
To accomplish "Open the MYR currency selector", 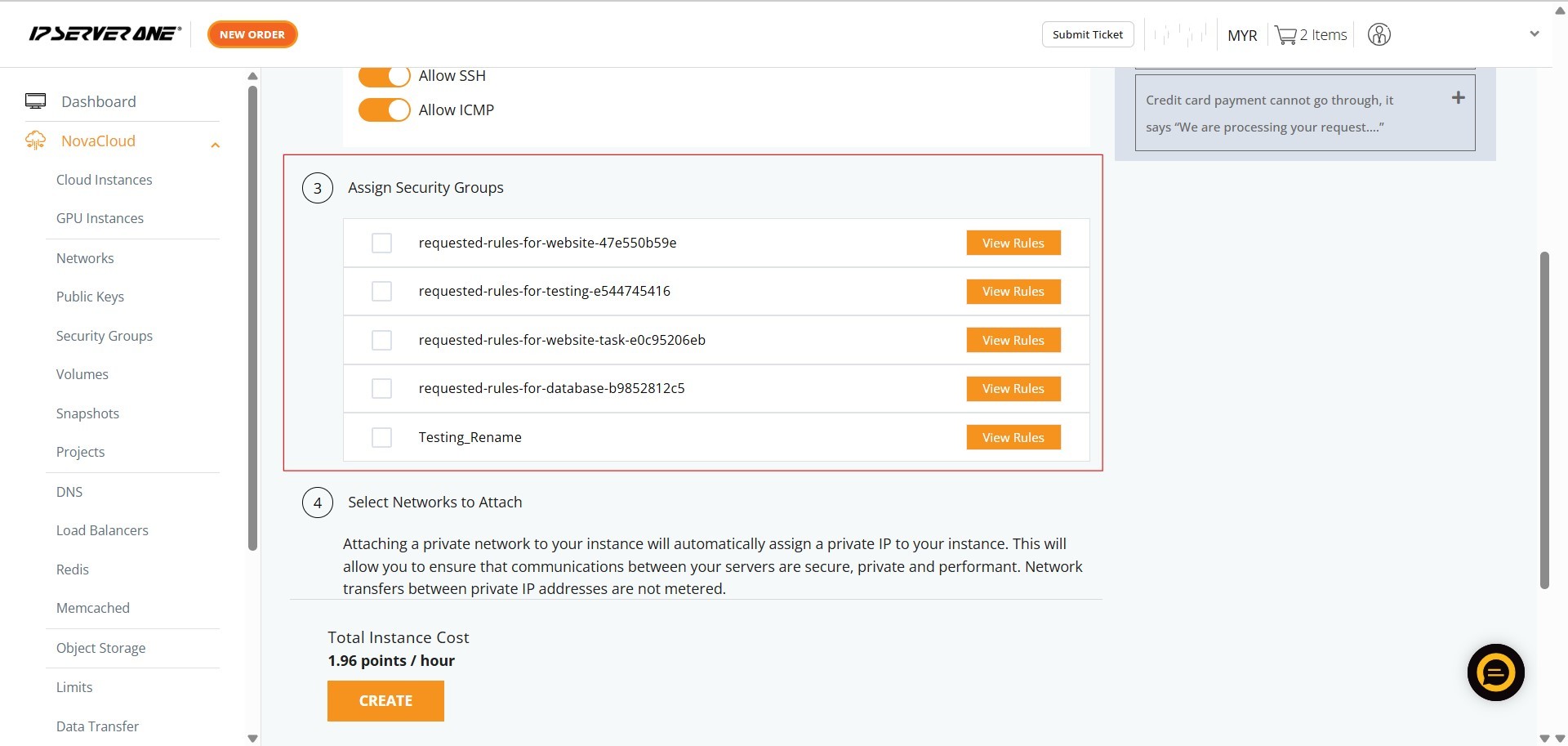I will point(1241,35).
